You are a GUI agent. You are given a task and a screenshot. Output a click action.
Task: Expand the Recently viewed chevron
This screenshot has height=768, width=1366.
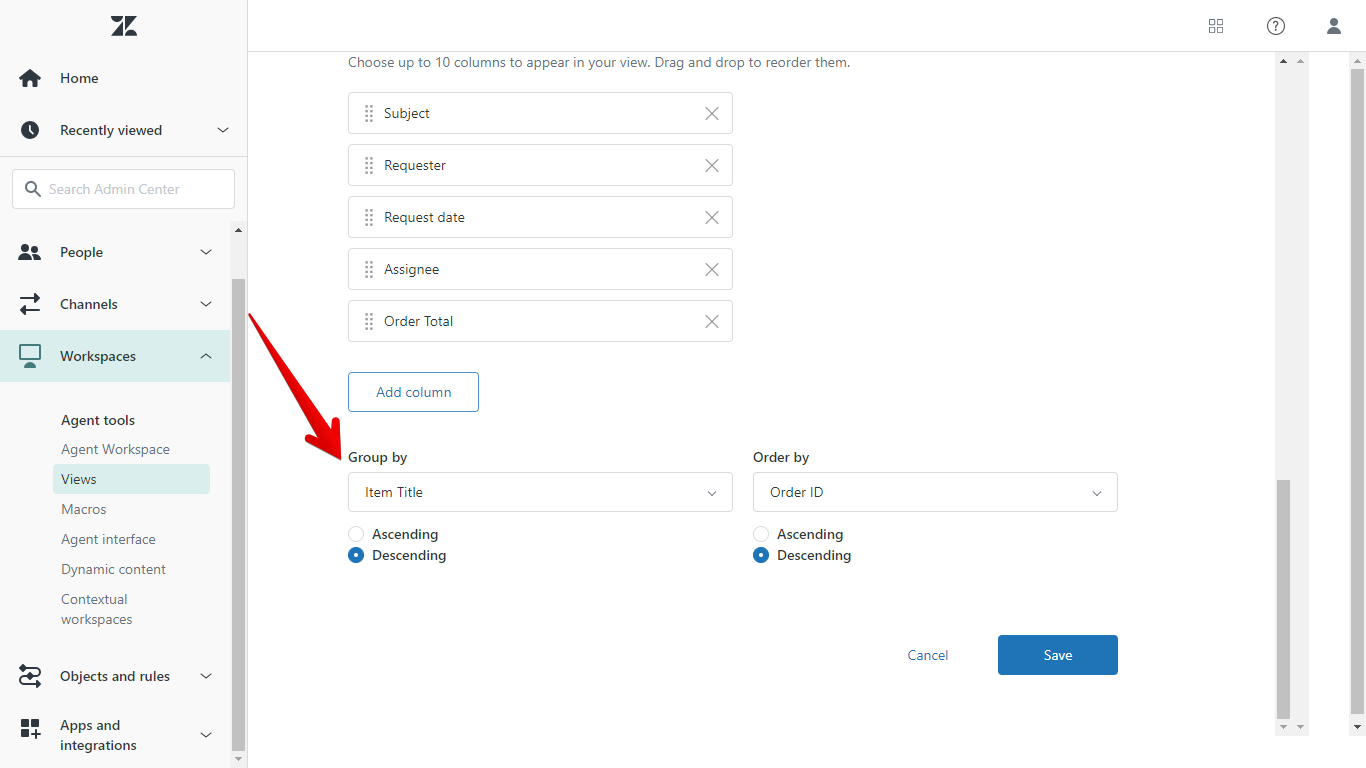tap(223, 130)
